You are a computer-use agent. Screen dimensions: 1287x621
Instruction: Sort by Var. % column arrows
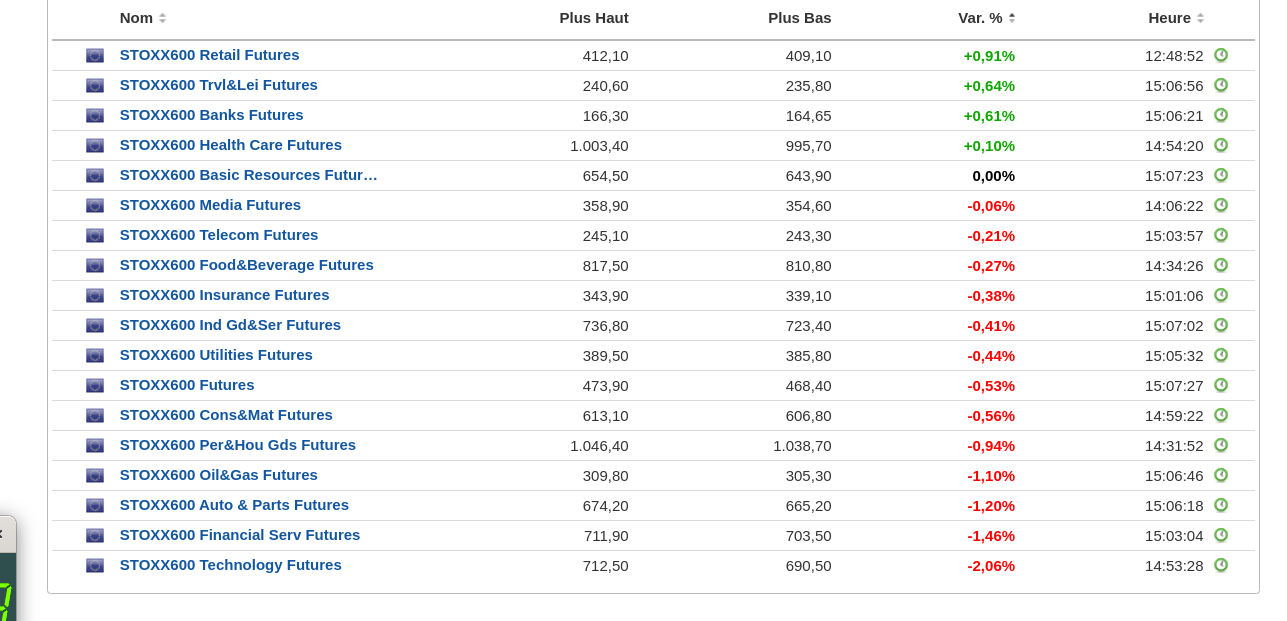1012,18
